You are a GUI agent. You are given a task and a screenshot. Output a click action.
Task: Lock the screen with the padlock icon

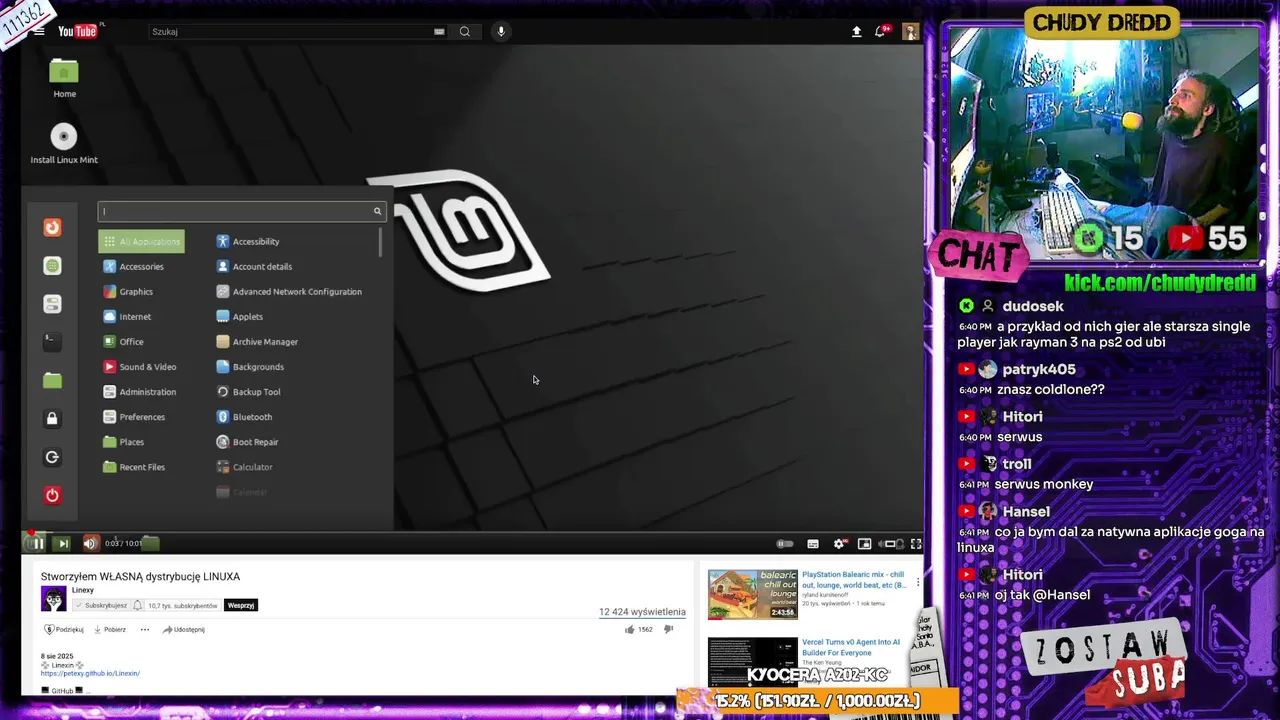coord(52,419)
